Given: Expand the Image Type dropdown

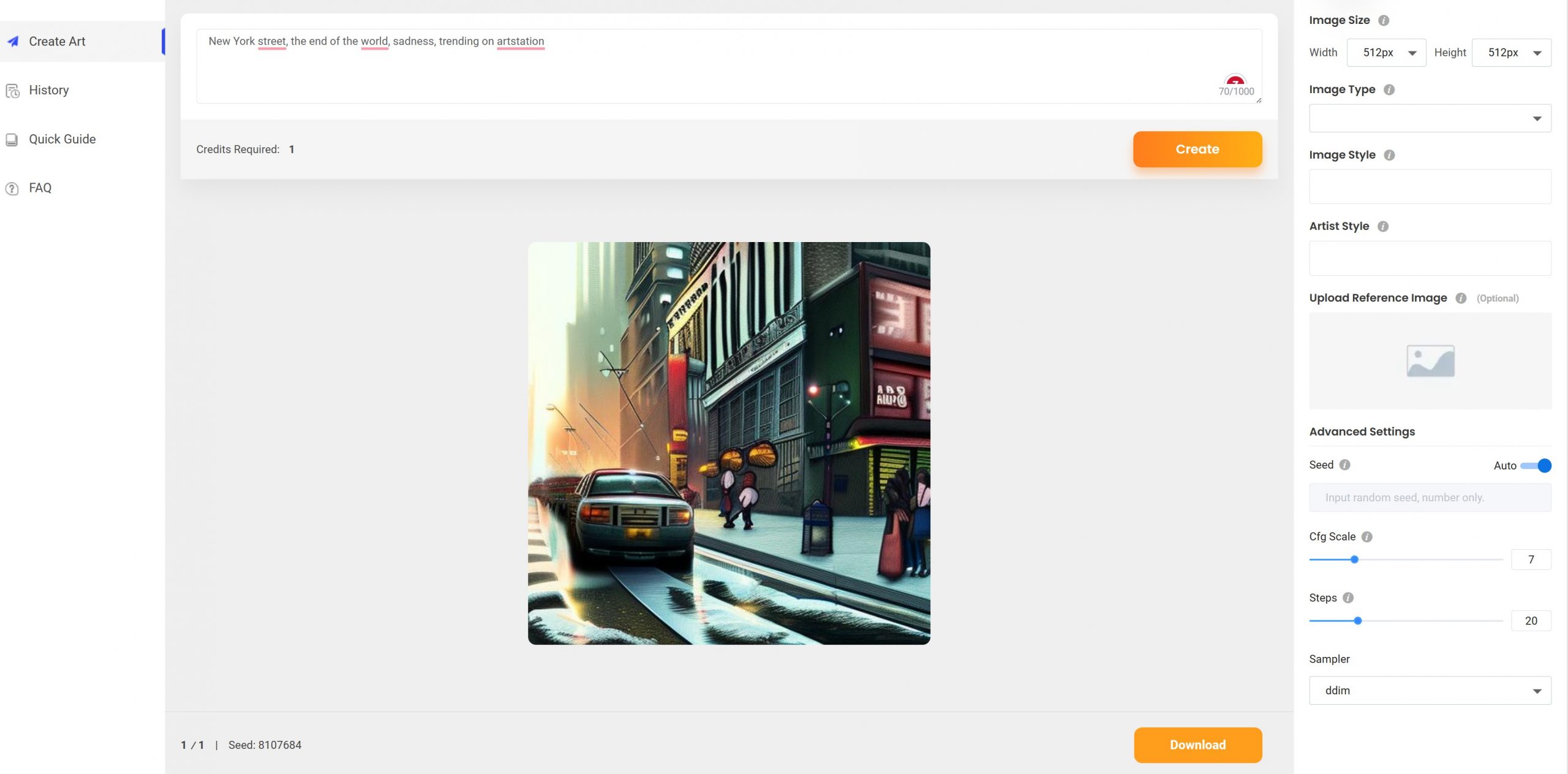Looking at the screenshot, I should click(1430, 118).
